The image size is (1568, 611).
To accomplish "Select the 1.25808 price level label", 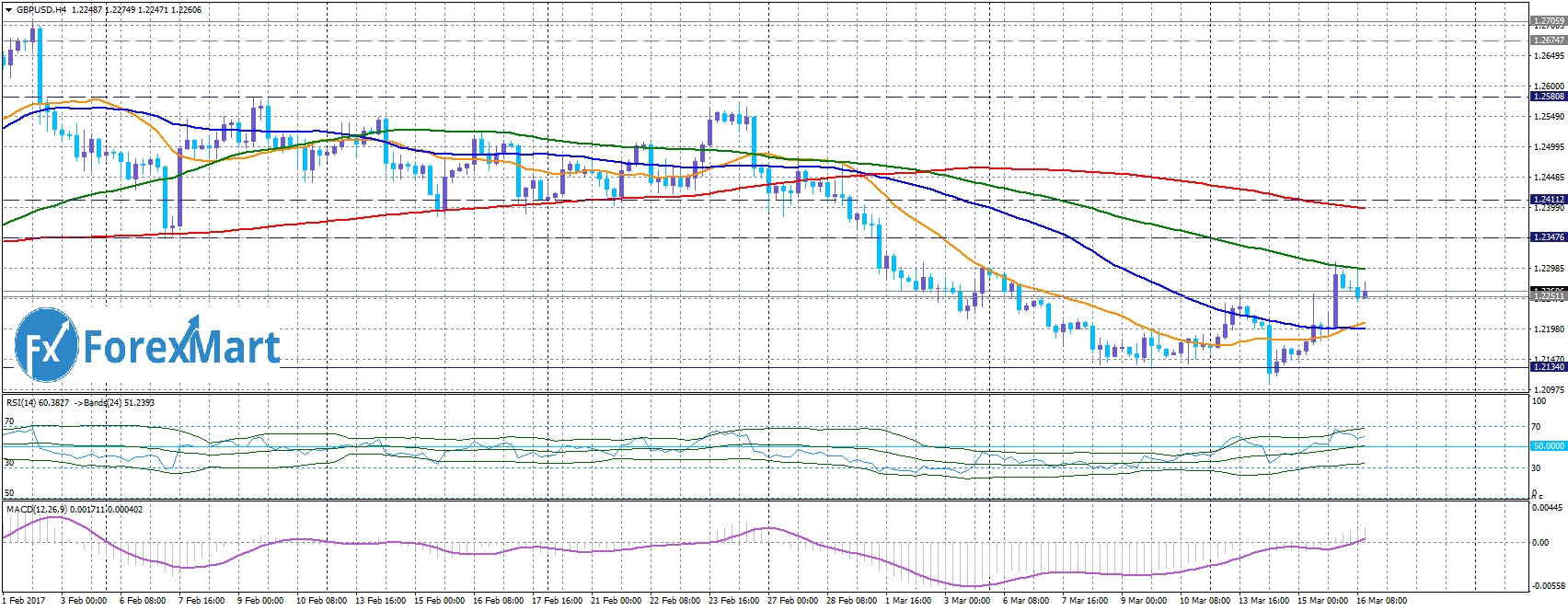I will (x=1547, y=96).
